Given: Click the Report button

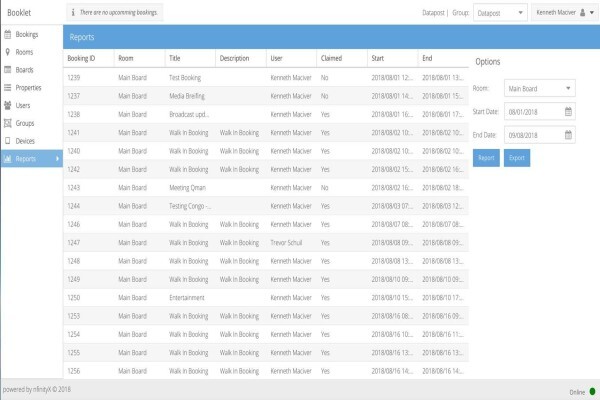Looking at the screenshot, I should [486, 158].
